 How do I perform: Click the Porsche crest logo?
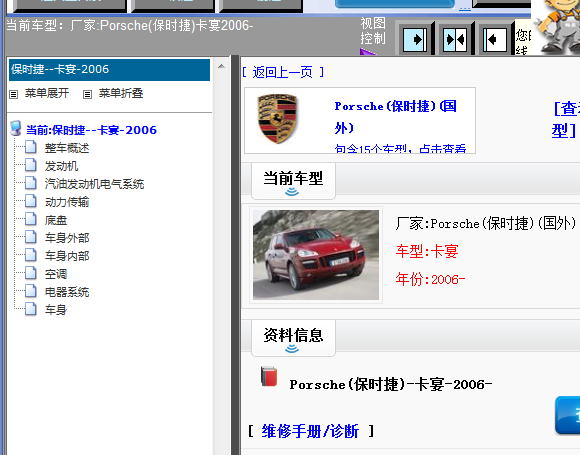tap(278, 118)
